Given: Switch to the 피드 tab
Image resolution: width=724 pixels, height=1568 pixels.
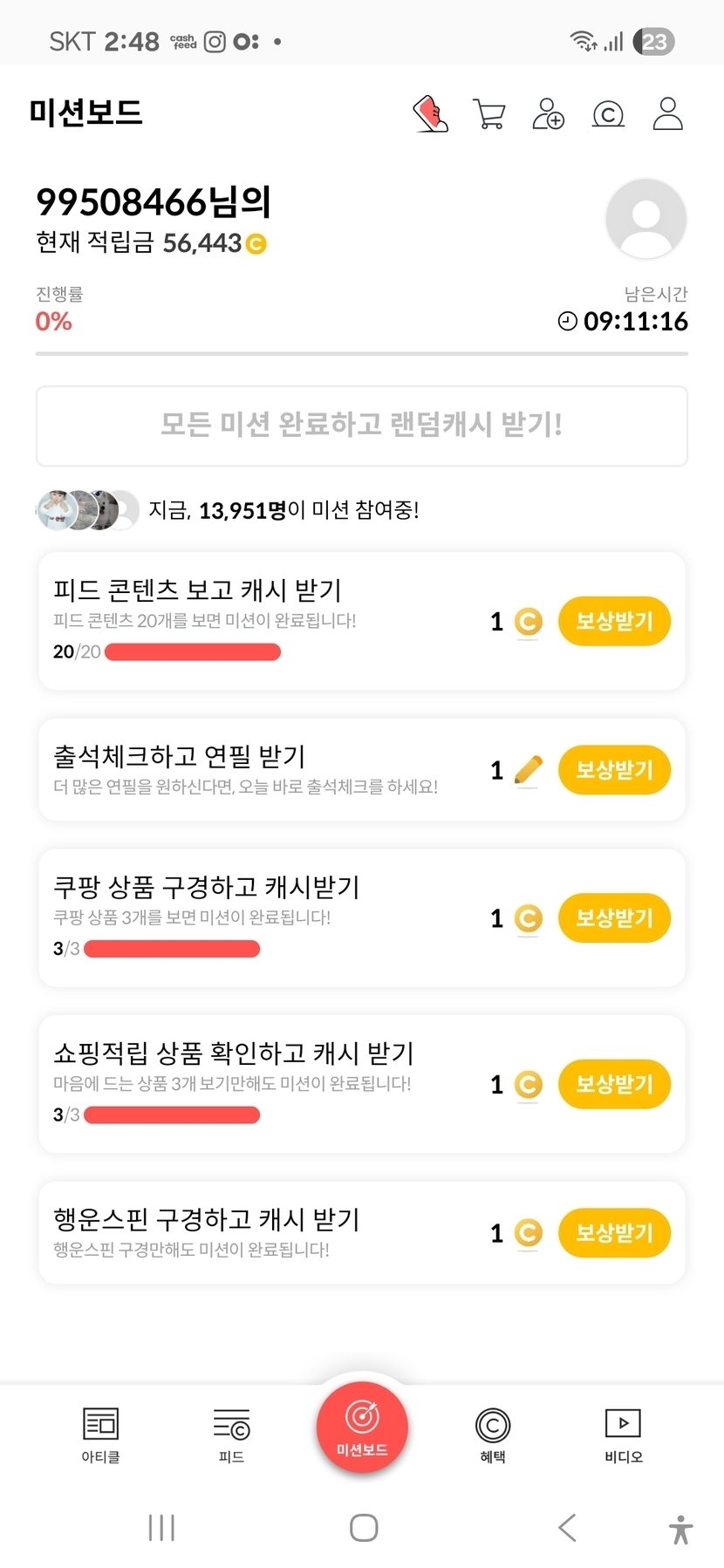Looking at the screenshot, I should (231, 1435).
